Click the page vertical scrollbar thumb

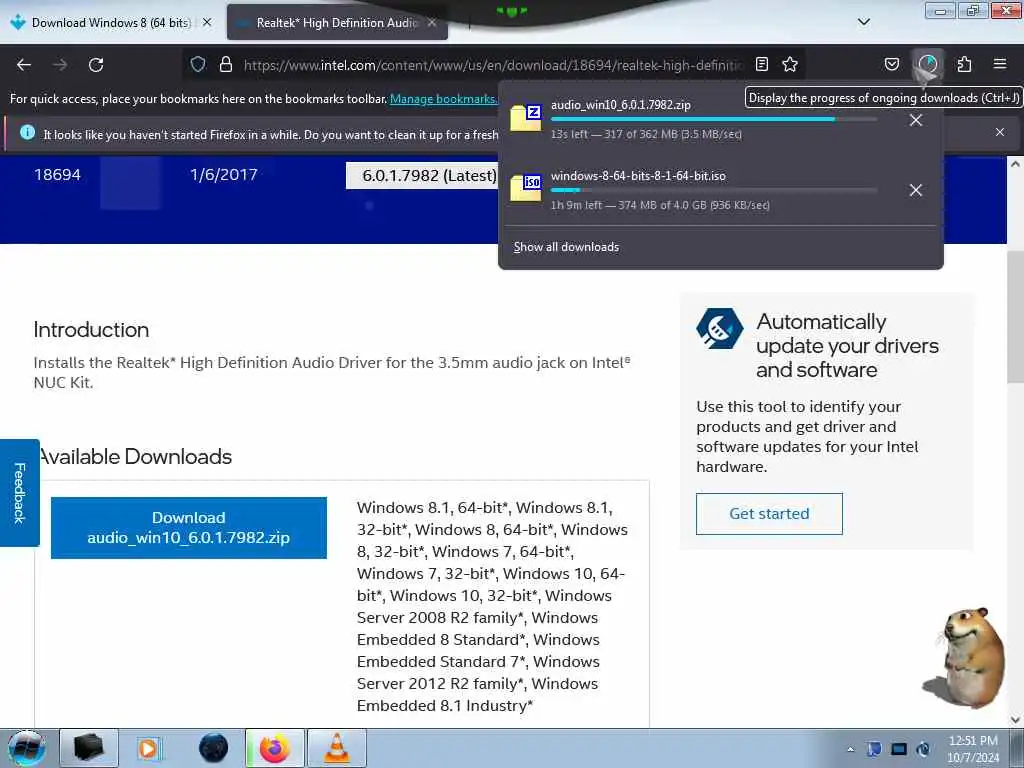click(1015, 317)
